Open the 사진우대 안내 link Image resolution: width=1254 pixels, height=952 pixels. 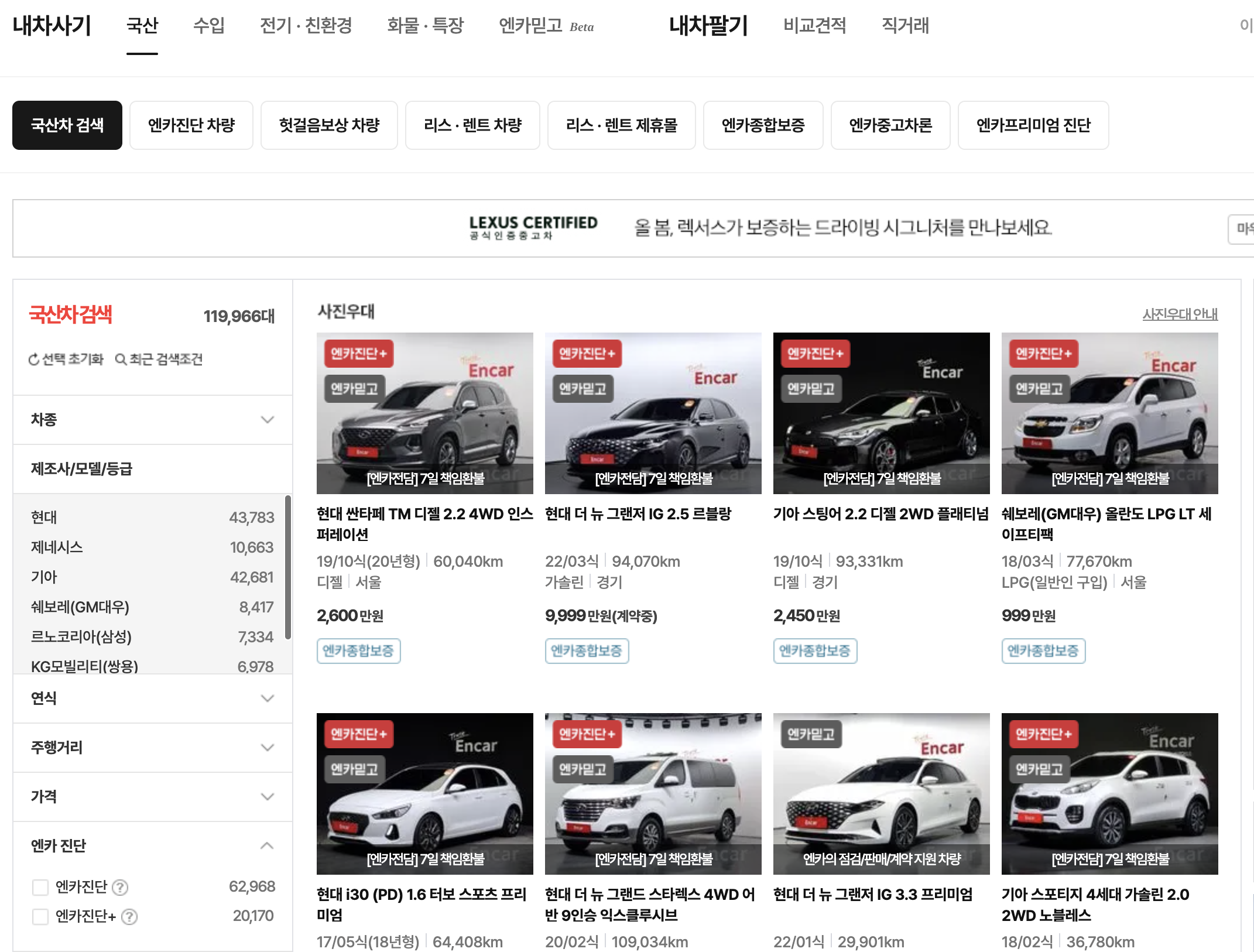1180,314
